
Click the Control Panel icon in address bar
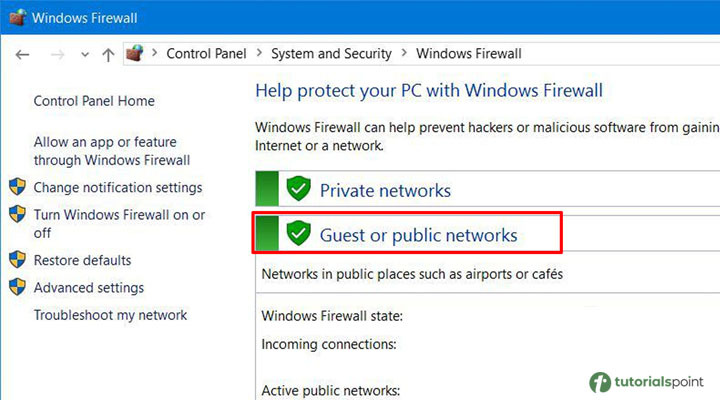(136, 54)
